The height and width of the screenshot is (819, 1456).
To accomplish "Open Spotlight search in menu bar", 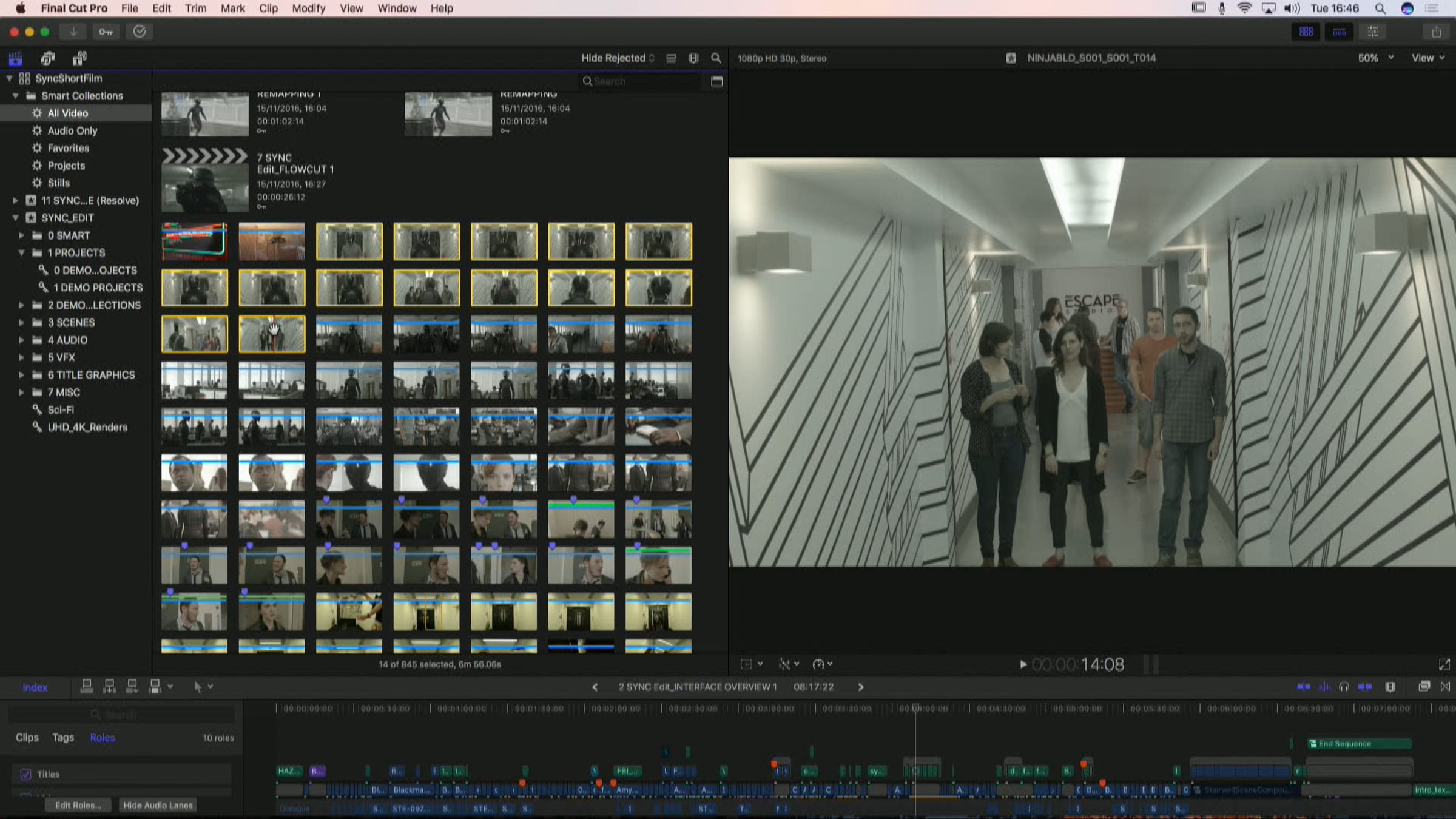I will 1380,8.
